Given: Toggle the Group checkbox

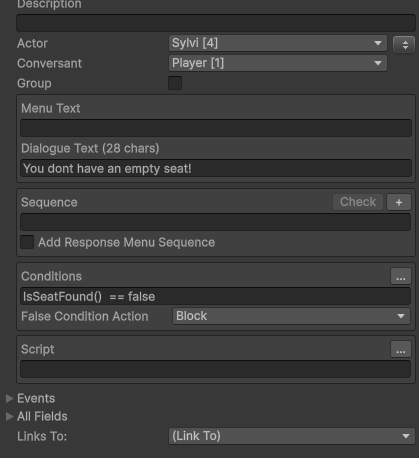Looking at the screenshot, I should [175, 83].
